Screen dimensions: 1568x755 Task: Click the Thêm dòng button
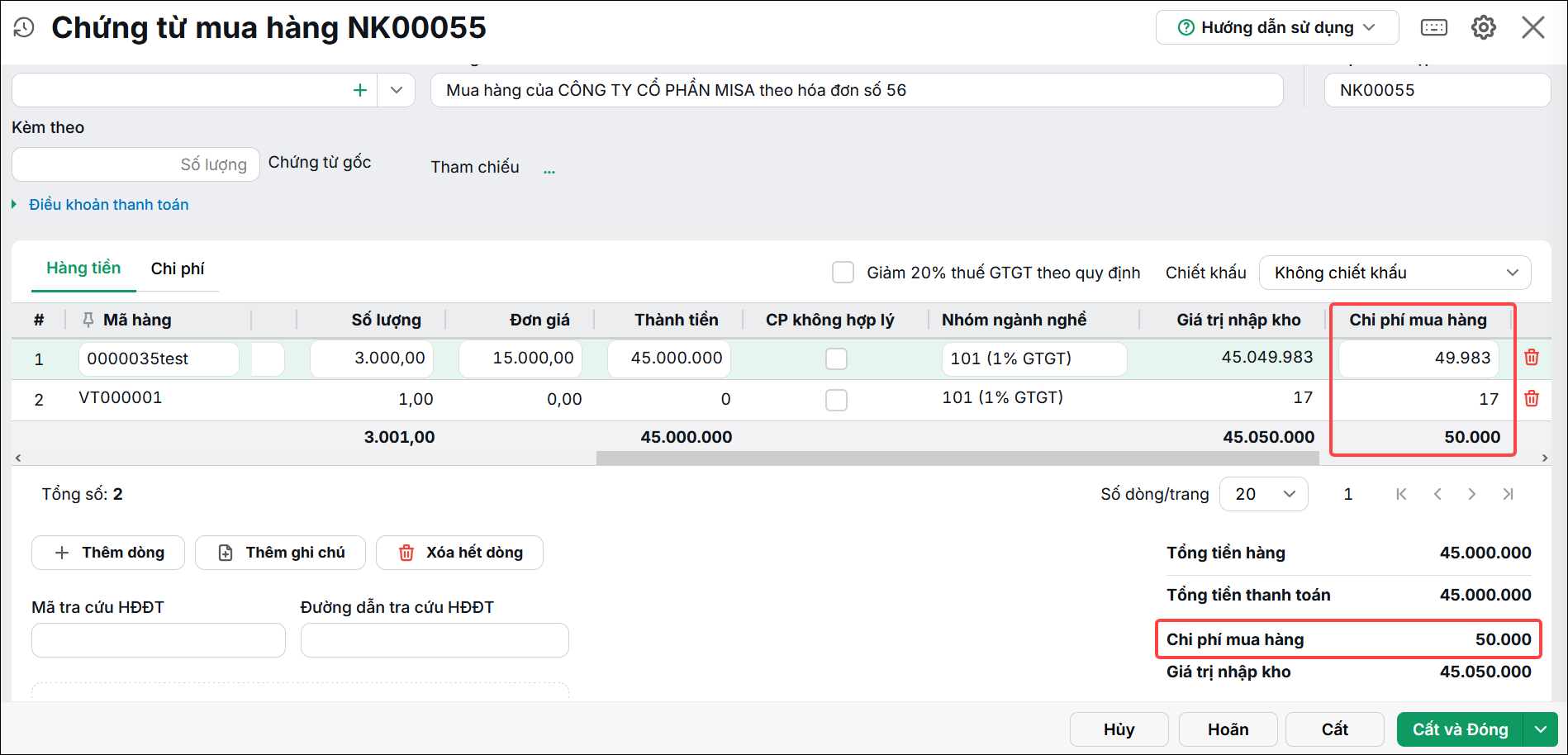pos(108,553)
